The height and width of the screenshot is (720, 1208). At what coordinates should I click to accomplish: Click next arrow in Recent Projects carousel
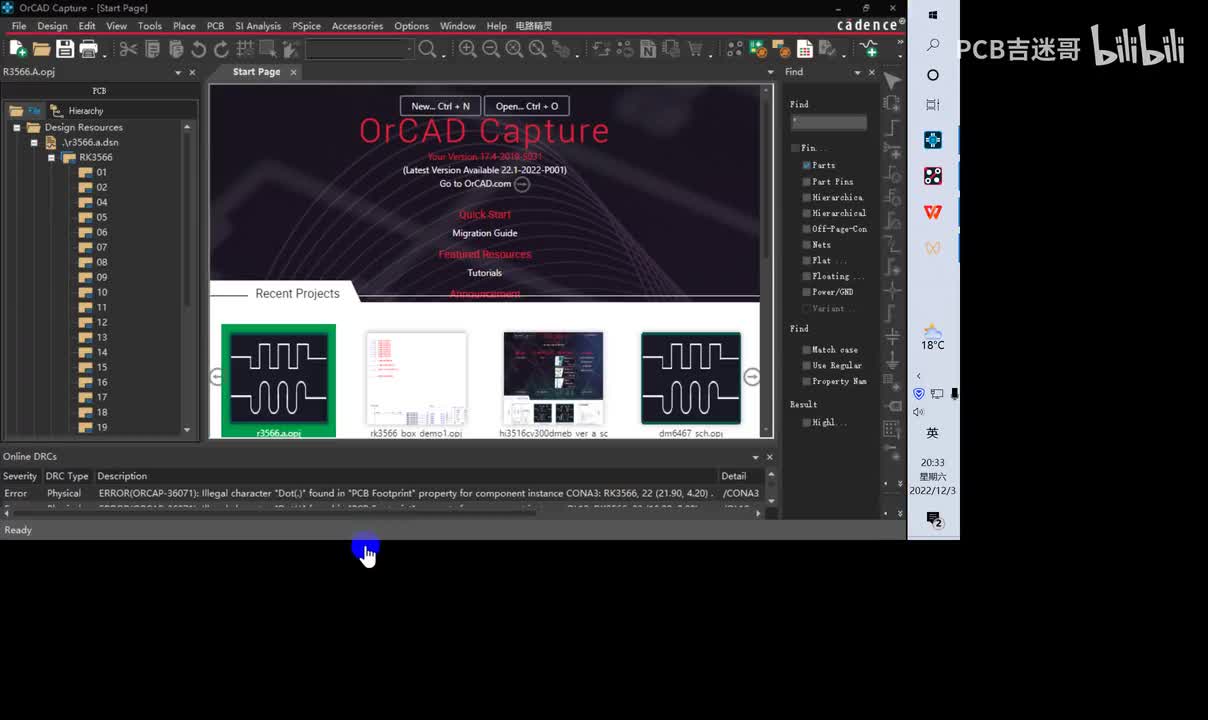752,377
